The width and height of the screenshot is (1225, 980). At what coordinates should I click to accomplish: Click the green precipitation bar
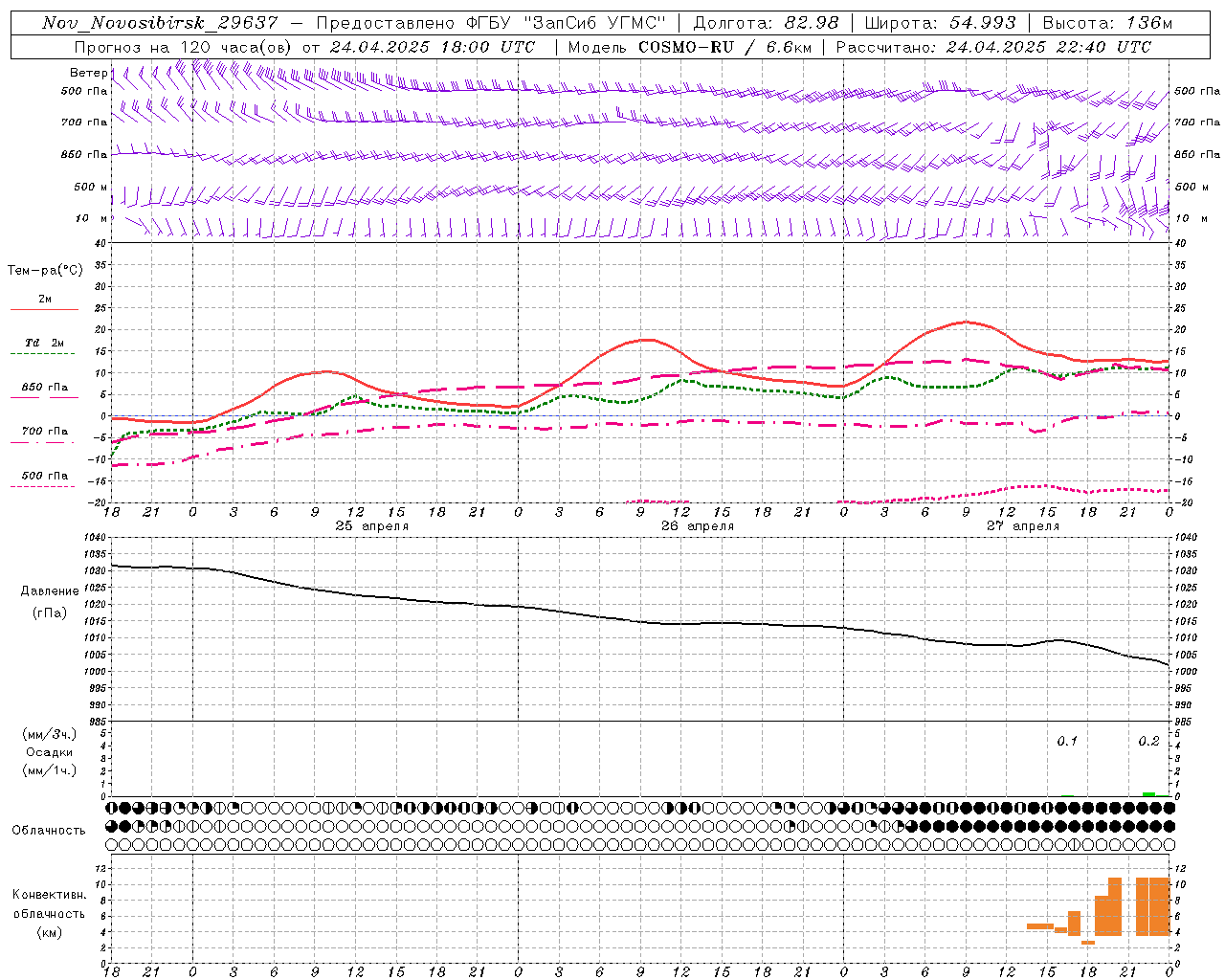(1148, 794)
